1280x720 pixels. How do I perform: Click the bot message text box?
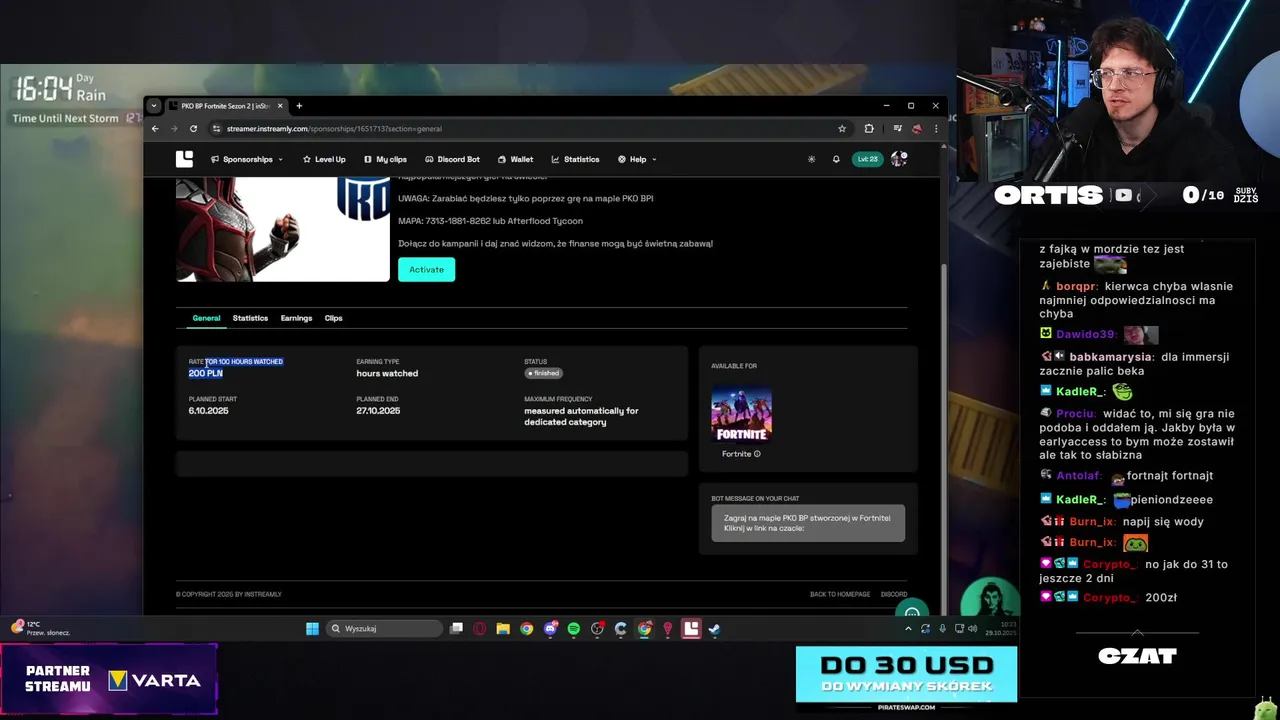point(808,523)
